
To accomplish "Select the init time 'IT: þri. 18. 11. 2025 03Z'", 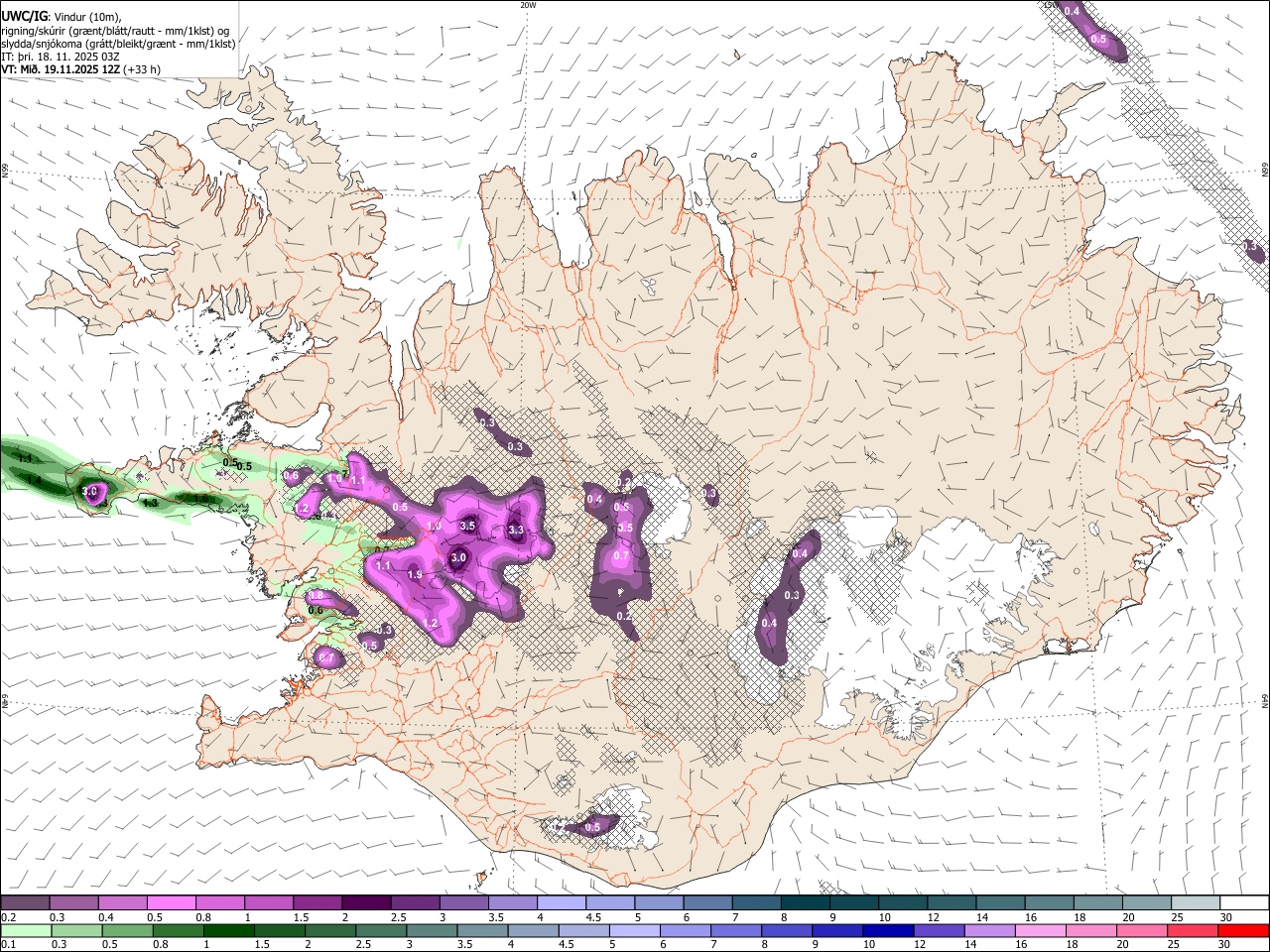I will [x=60, y=57].
